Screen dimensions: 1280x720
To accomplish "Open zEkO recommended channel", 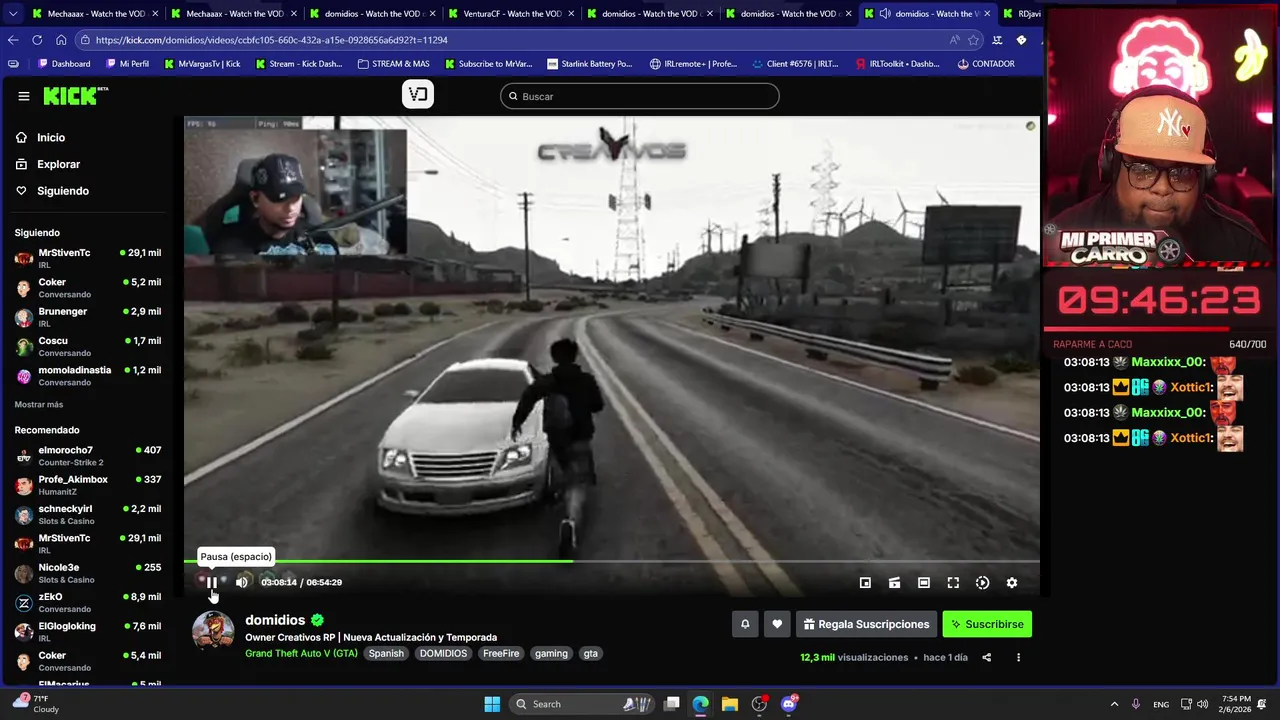I will coord(88,603).
